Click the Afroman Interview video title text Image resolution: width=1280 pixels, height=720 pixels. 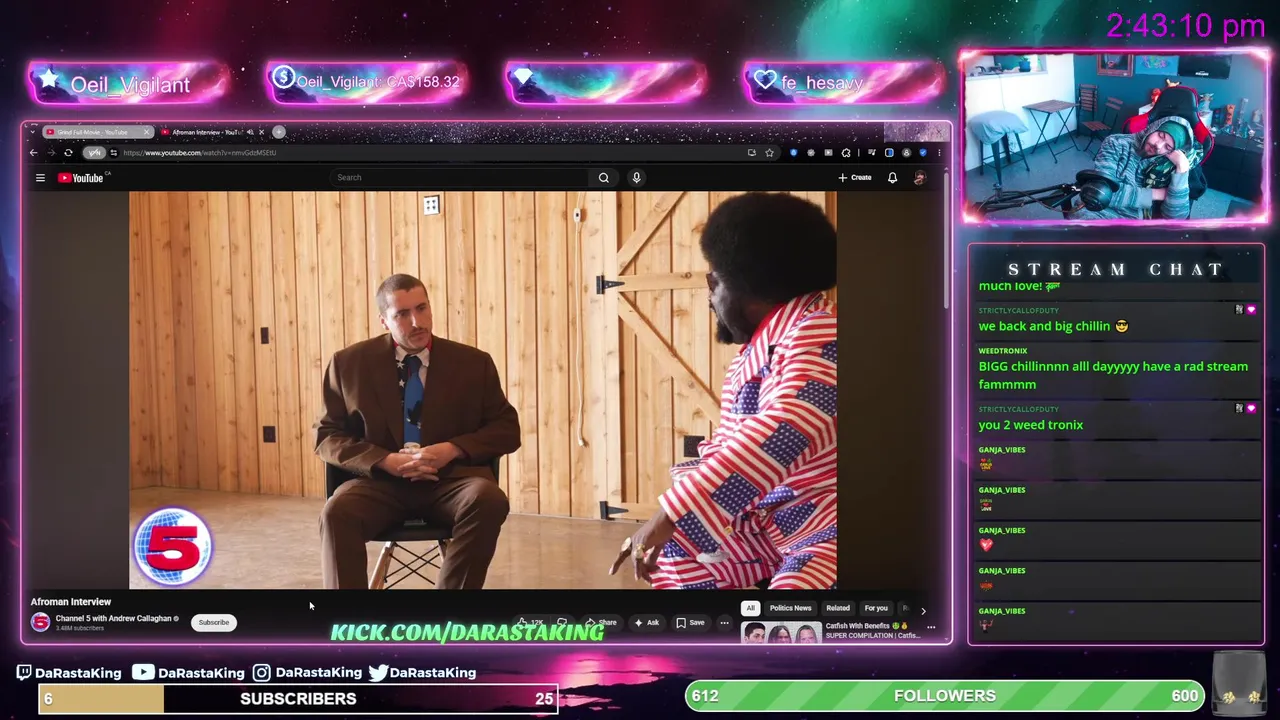point(70,602)
